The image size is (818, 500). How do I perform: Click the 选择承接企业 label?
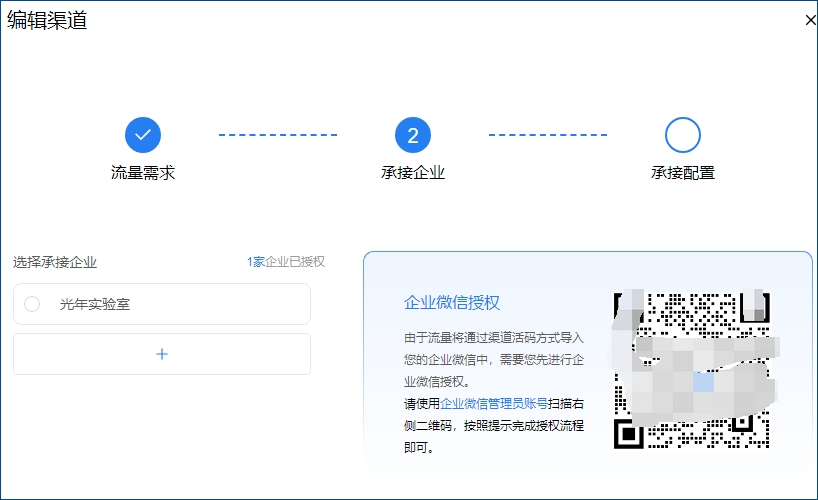point(55,262)
